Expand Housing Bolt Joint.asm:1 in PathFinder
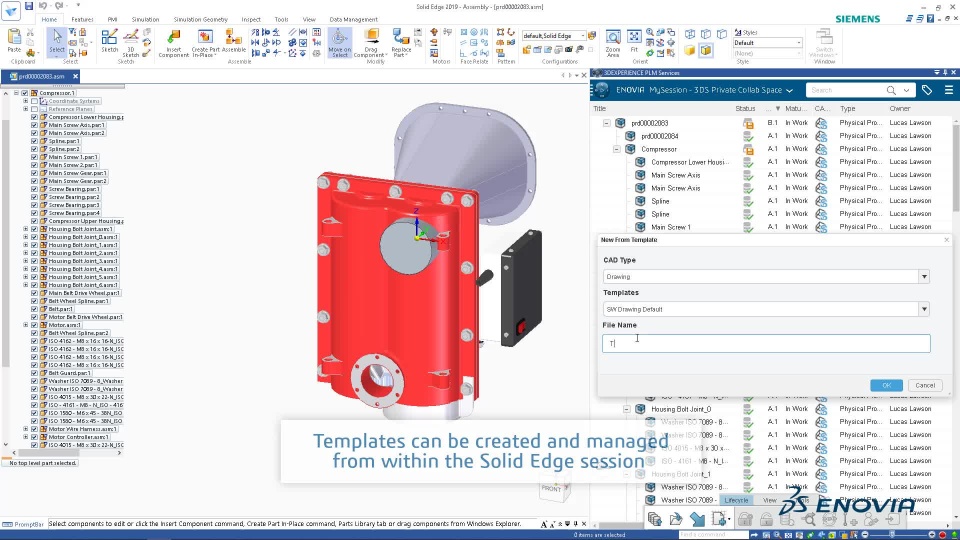Viewport: 960px width, 540px height. [26, 229]
